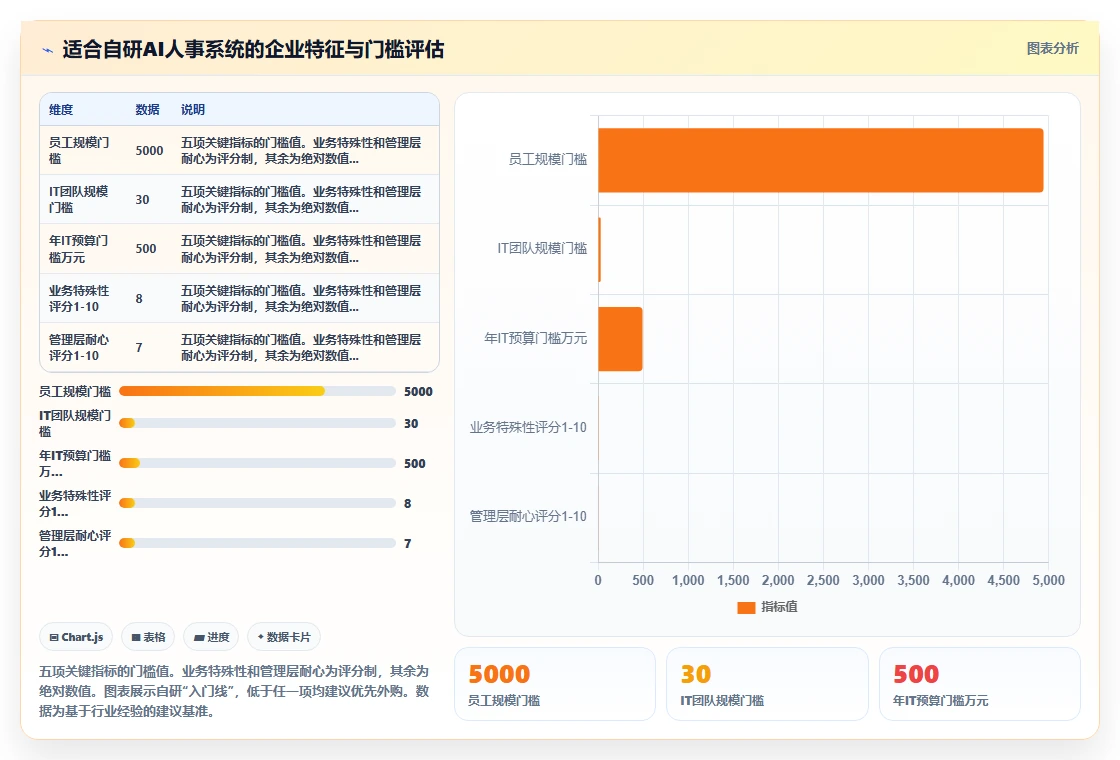Viewport: 1120px width, 760px height.
Task: Click the 管理层耐心评分 progress bar
Action: coord(257,544)
